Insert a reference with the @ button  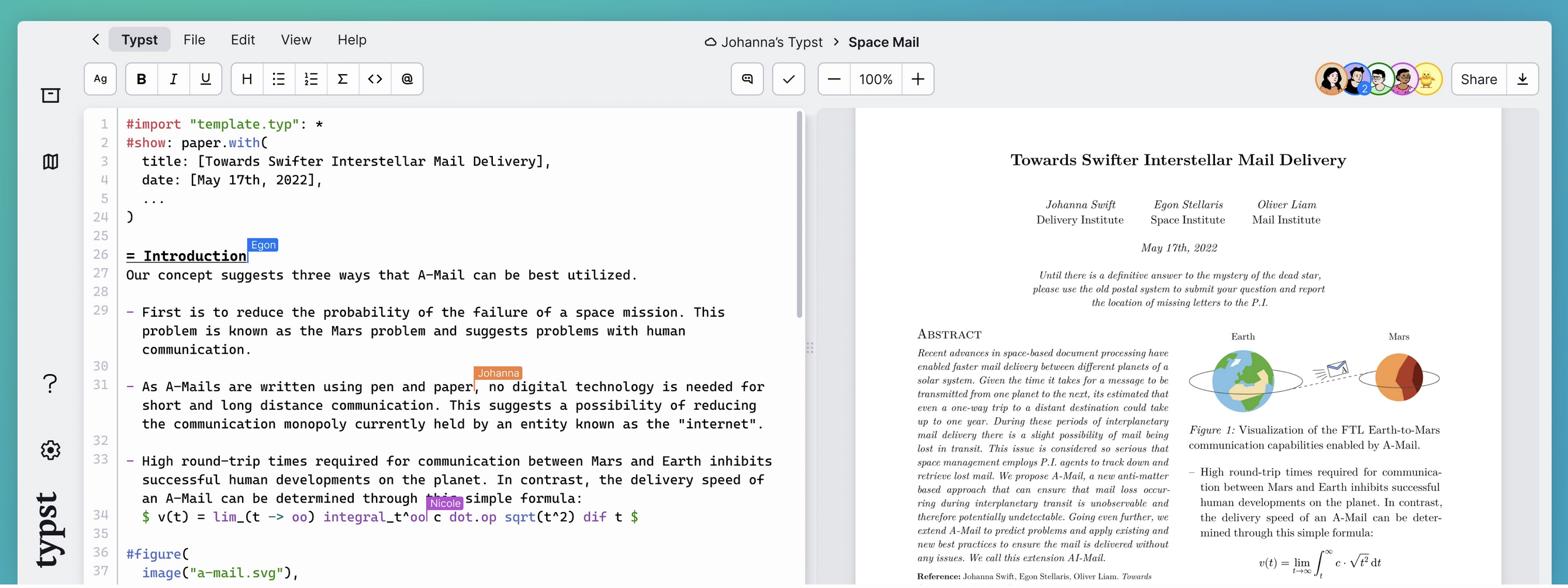coord(407,79)
